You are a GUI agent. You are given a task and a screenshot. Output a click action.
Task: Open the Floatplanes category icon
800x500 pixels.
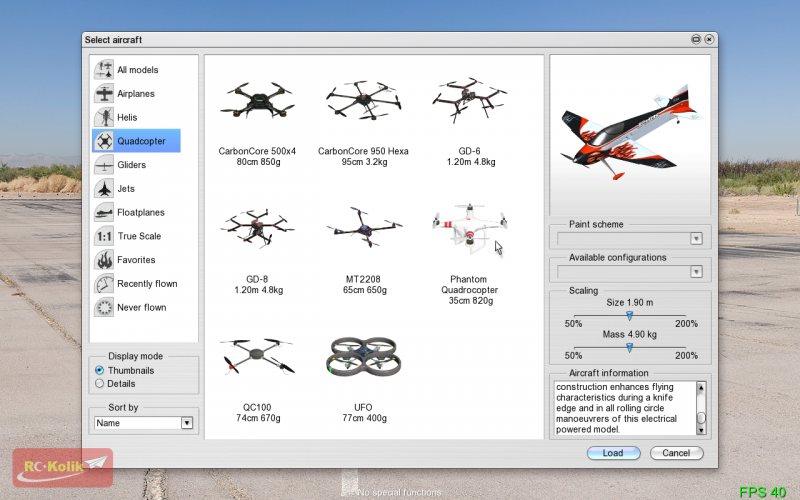(104, 212)
